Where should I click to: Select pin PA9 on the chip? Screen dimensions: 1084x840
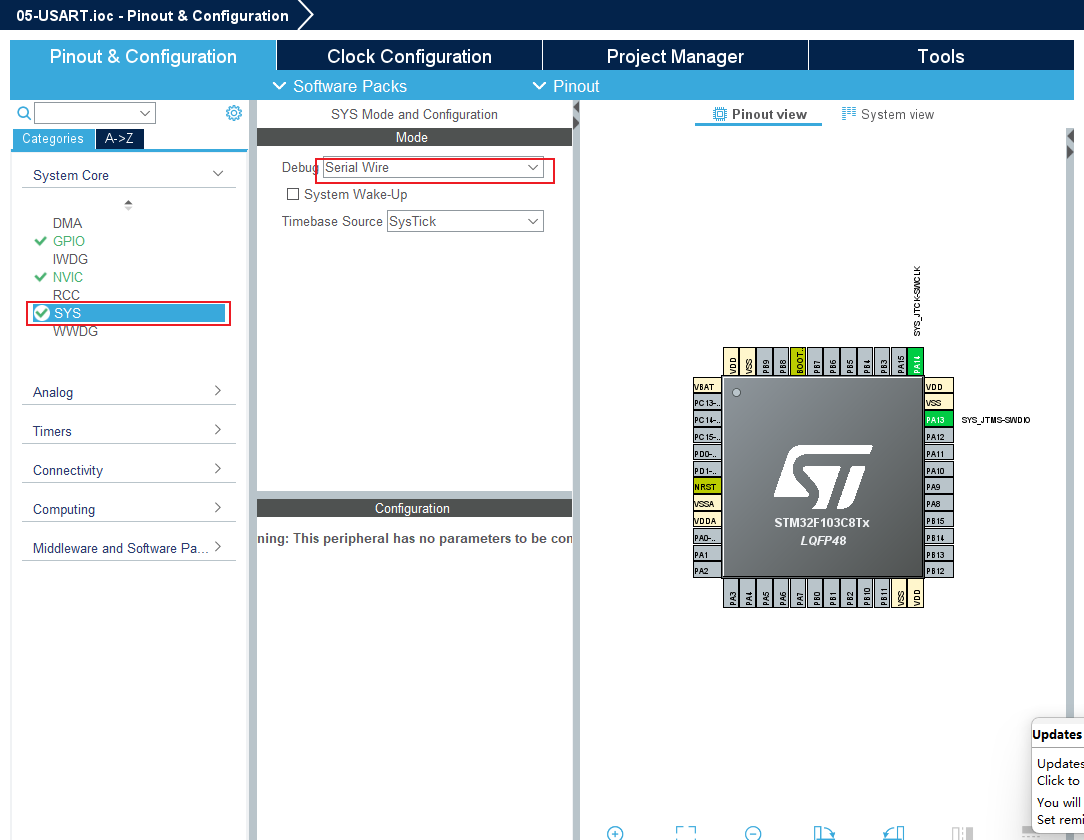click(939, 487)
